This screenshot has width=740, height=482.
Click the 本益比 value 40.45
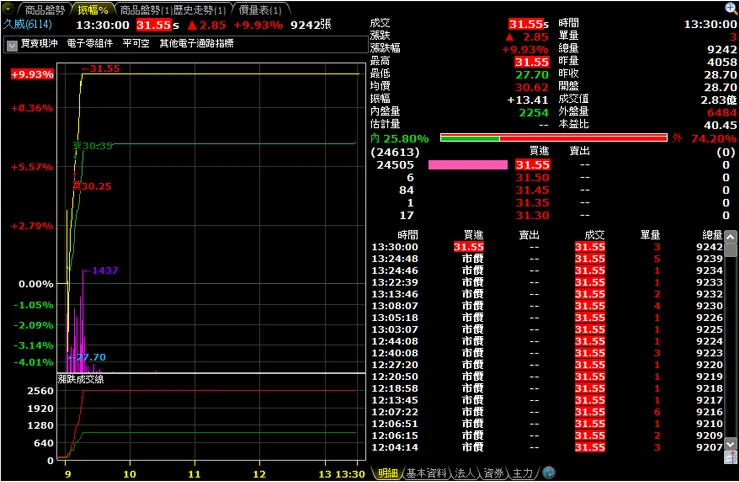[720, 126]
